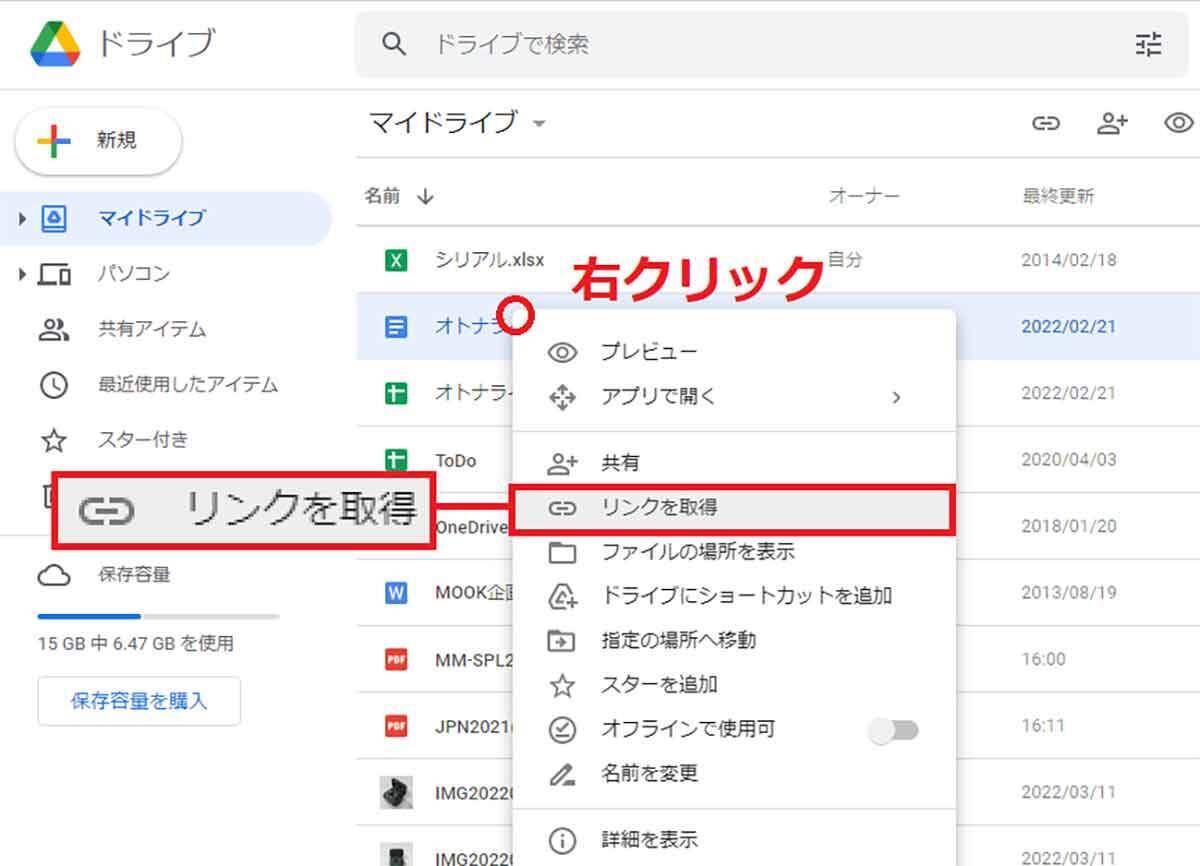
Task: Choose '名前を変更' from context menu
Action: (649, 773)
